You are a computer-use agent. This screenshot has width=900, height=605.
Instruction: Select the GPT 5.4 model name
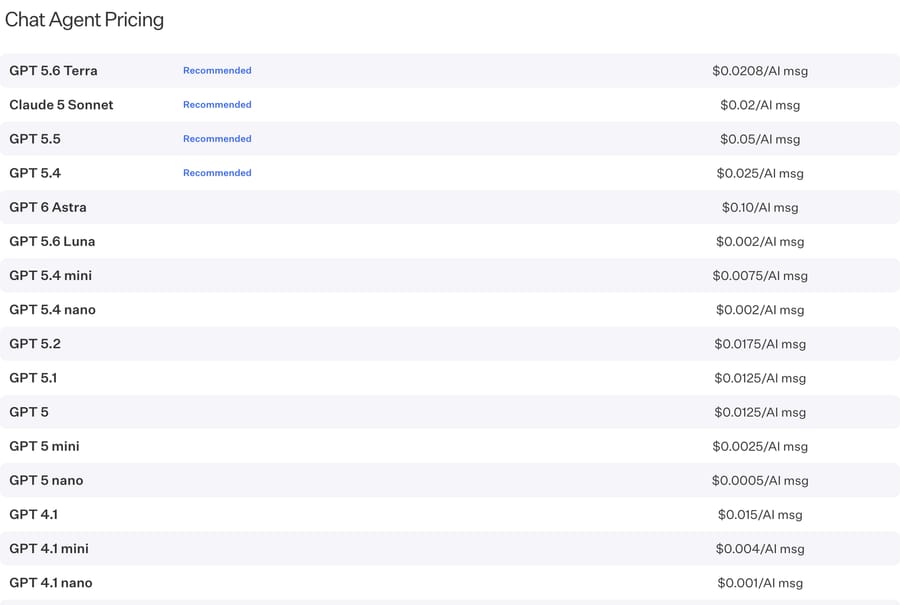(35, 173)
